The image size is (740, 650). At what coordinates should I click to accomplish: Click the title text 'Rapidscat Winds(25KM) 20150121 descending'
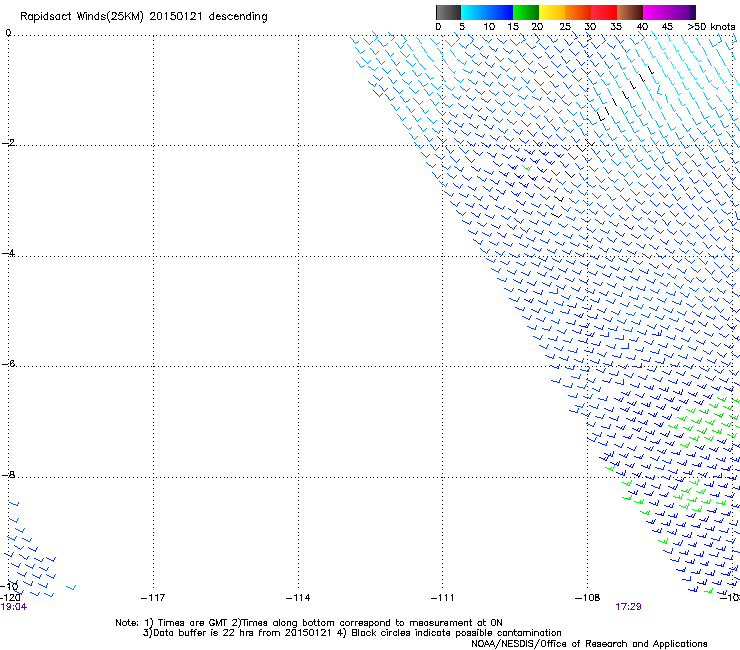click(143, 17)
